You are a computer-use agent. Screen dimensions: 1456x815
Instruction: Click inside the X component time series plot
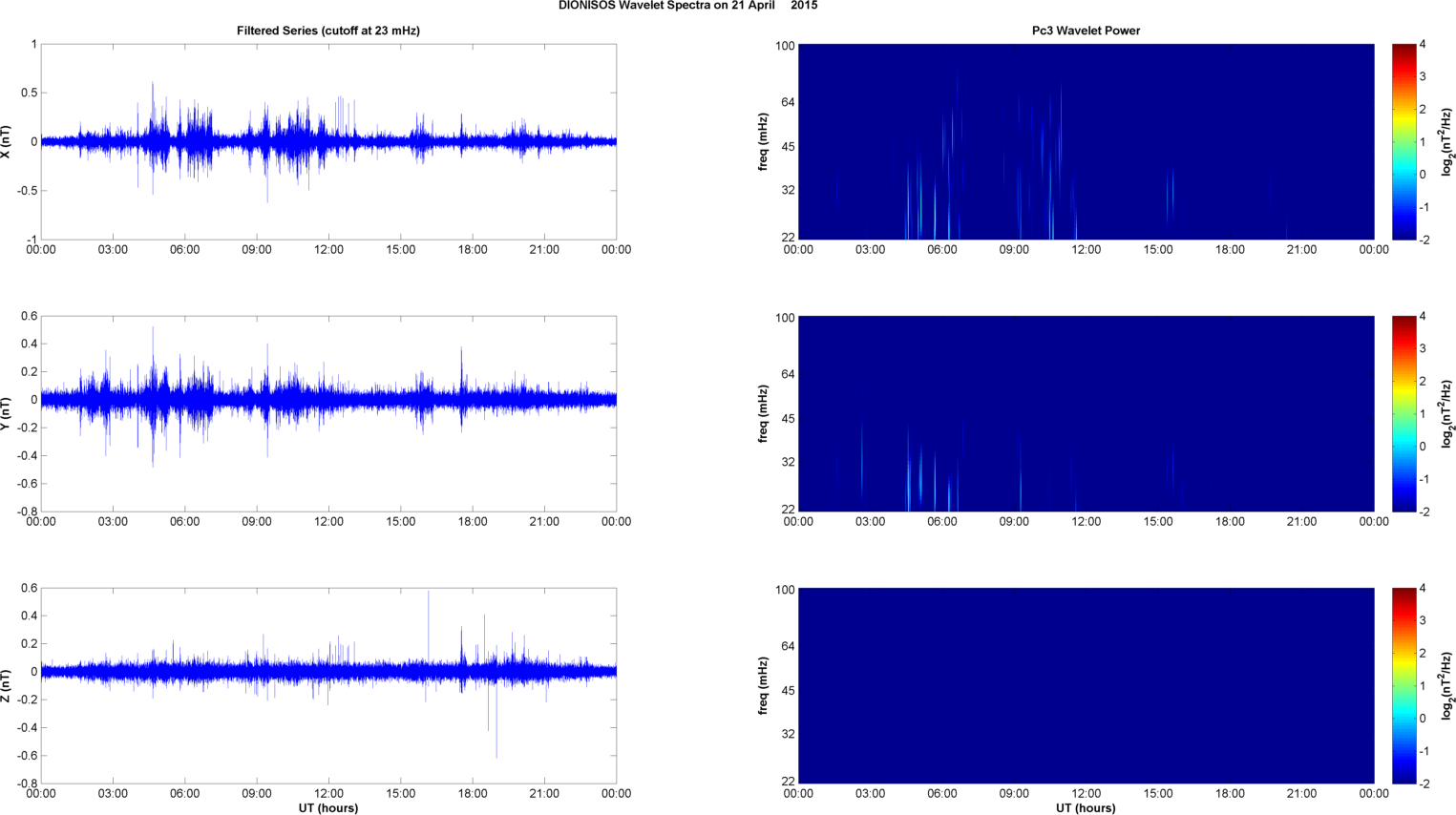(328, 142)
